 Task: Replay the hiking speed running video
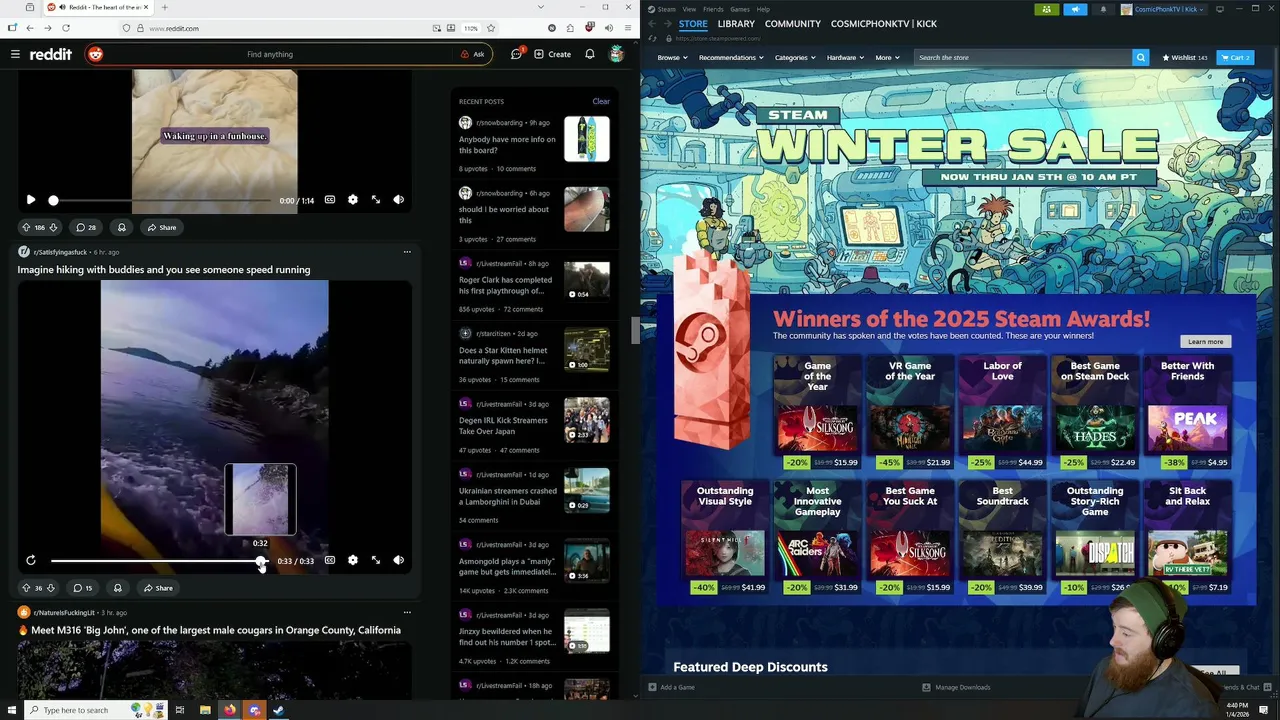[x=31, y=560]
